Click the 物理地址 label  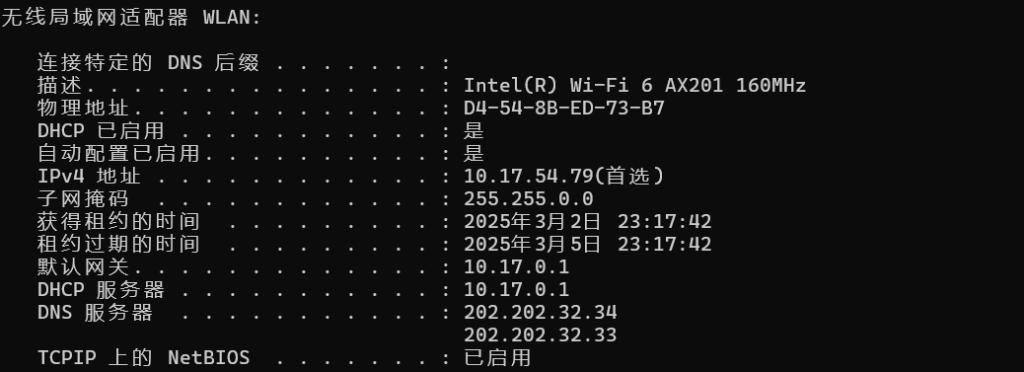point(83,108)
